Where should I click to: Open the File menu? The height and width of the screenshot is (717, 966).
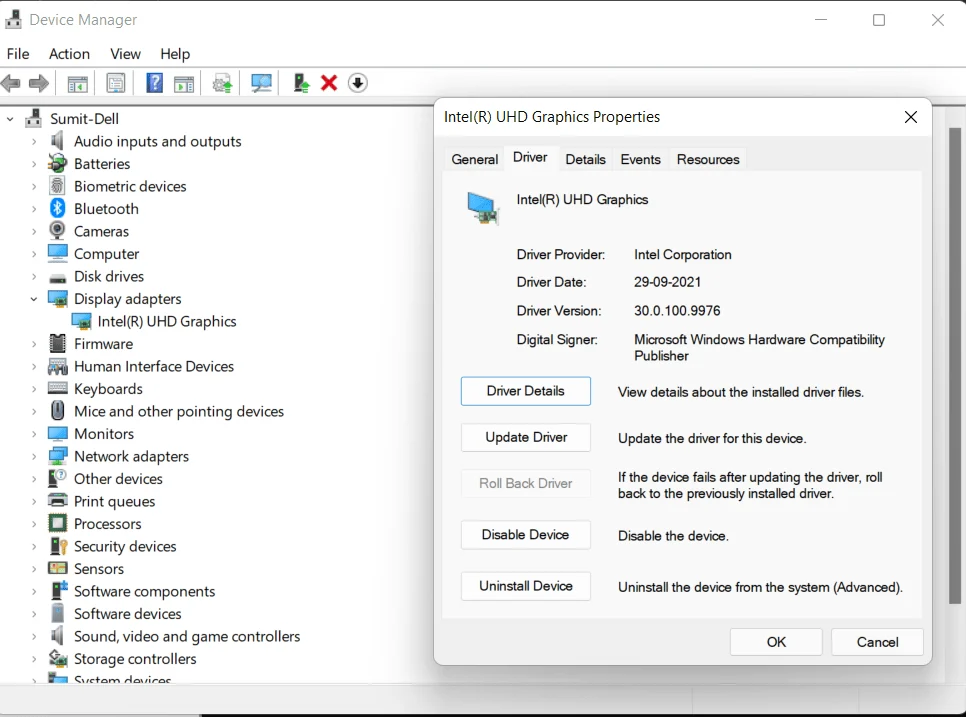(18, 54)
